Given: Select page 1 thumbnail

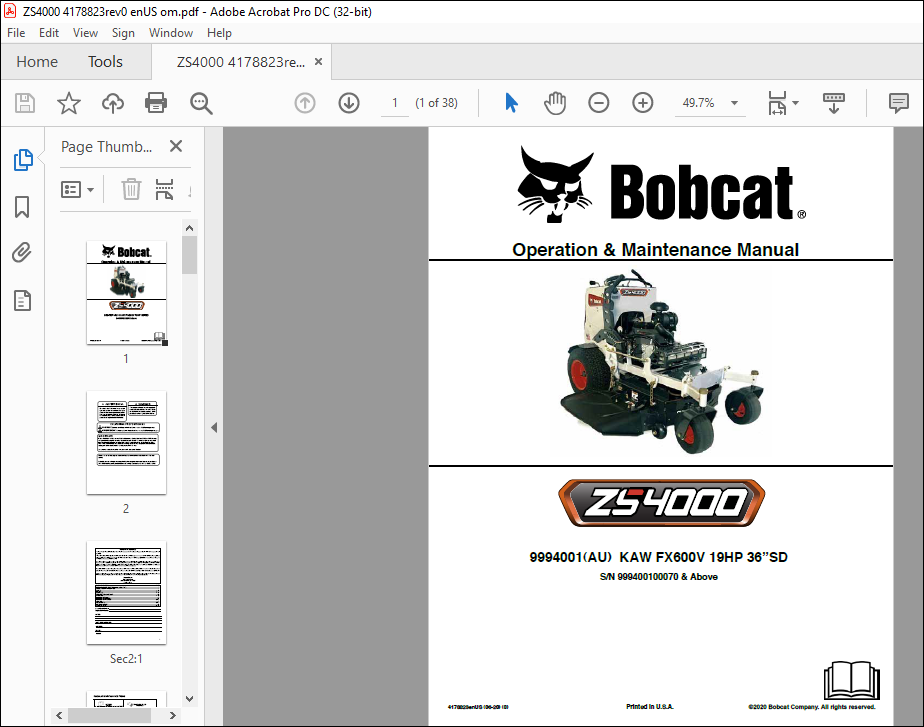Looking at the screenshot, I should tap(126, 293).
